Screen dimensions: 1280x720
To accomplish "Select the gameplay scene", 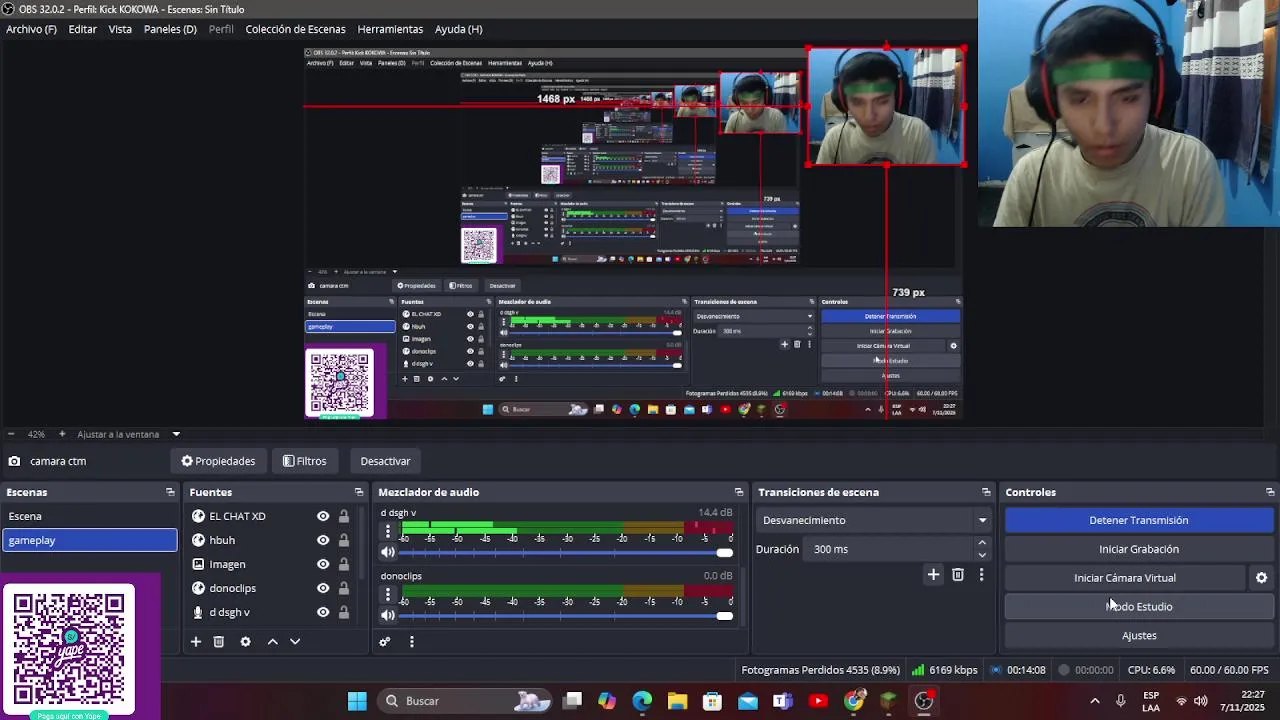I will click(x=89, y=540).
